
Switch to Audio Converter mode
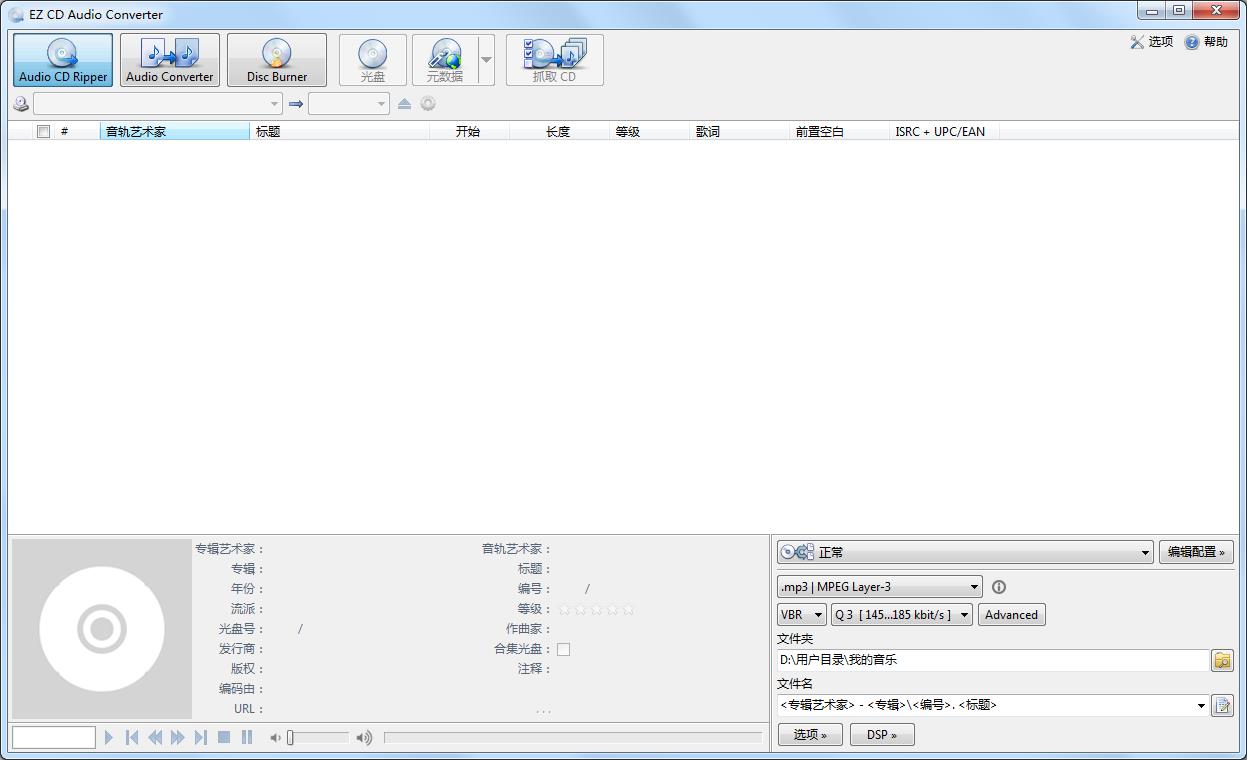(169, 60)
